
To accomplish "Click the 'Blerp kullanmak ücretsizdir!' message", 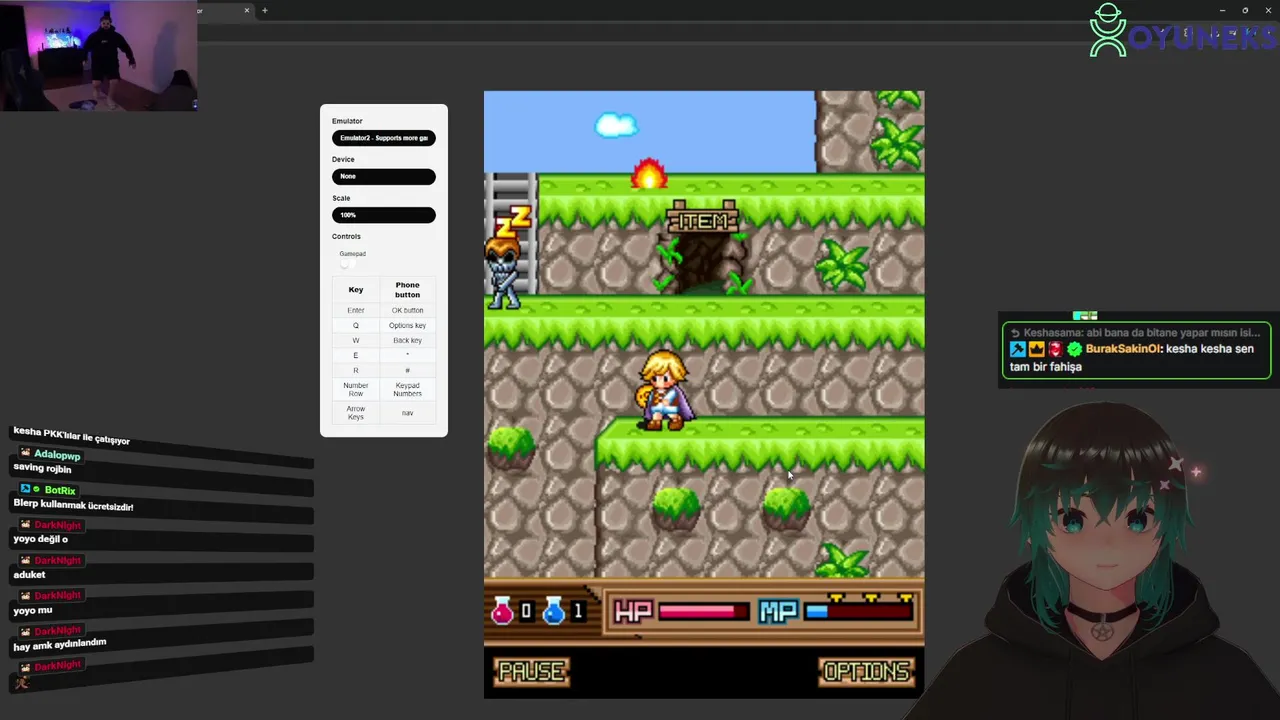I will pyautogui.click(x=73, y=505).
